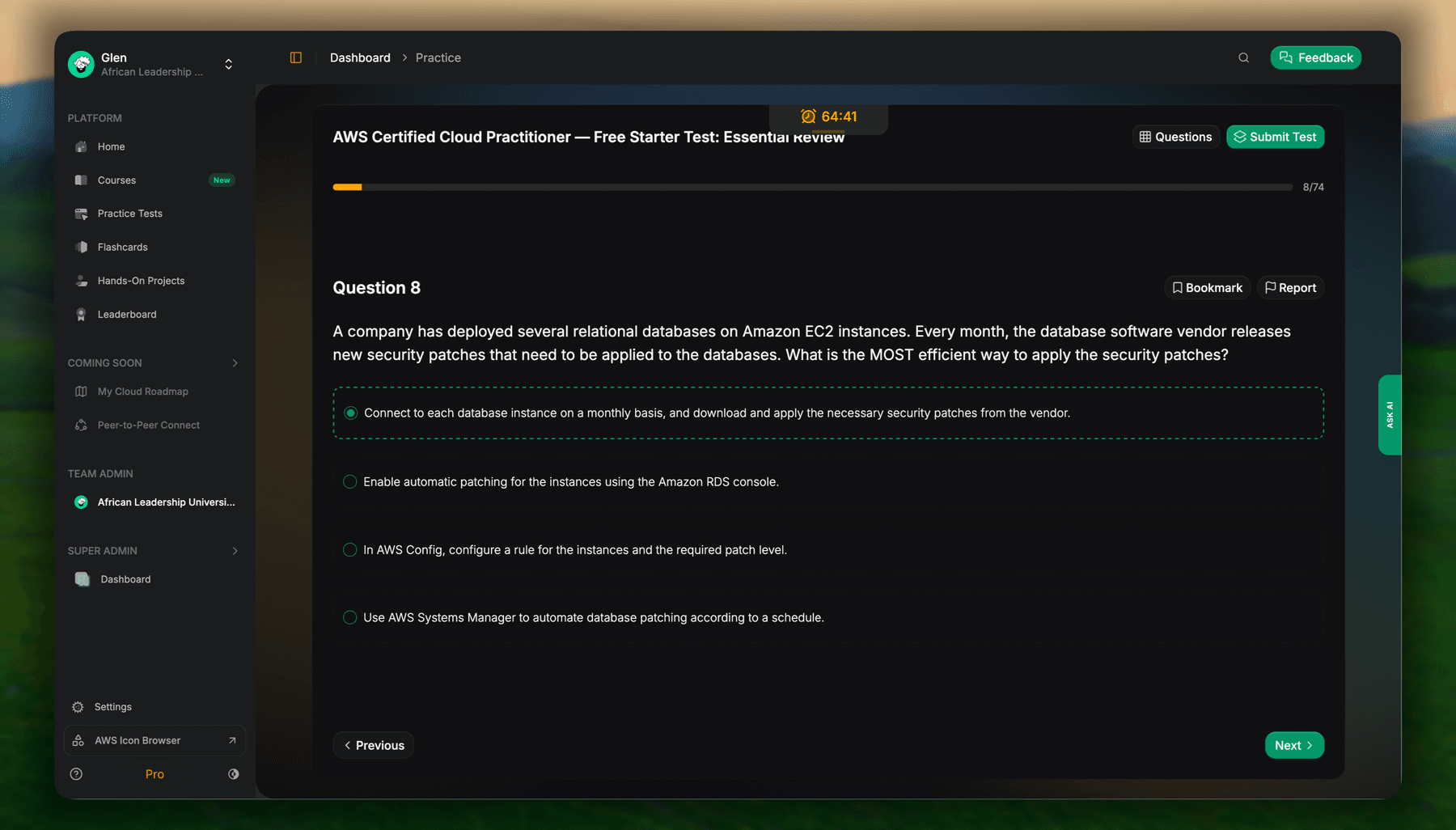
Task: Click the Home sidebar icon
Action: pyautogui.click(x=81, y=146)
